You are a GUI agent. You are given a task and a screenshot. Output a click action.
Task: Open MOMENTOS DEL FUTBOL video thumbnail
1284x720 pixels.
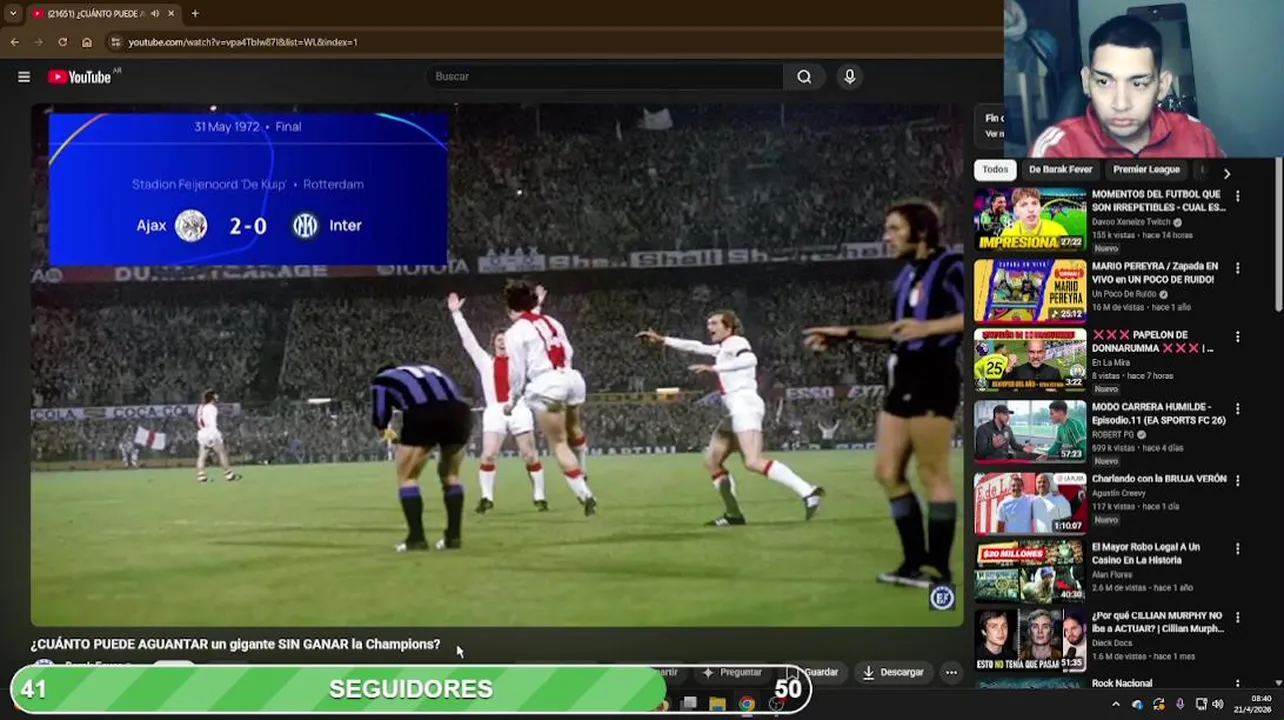1030,220
